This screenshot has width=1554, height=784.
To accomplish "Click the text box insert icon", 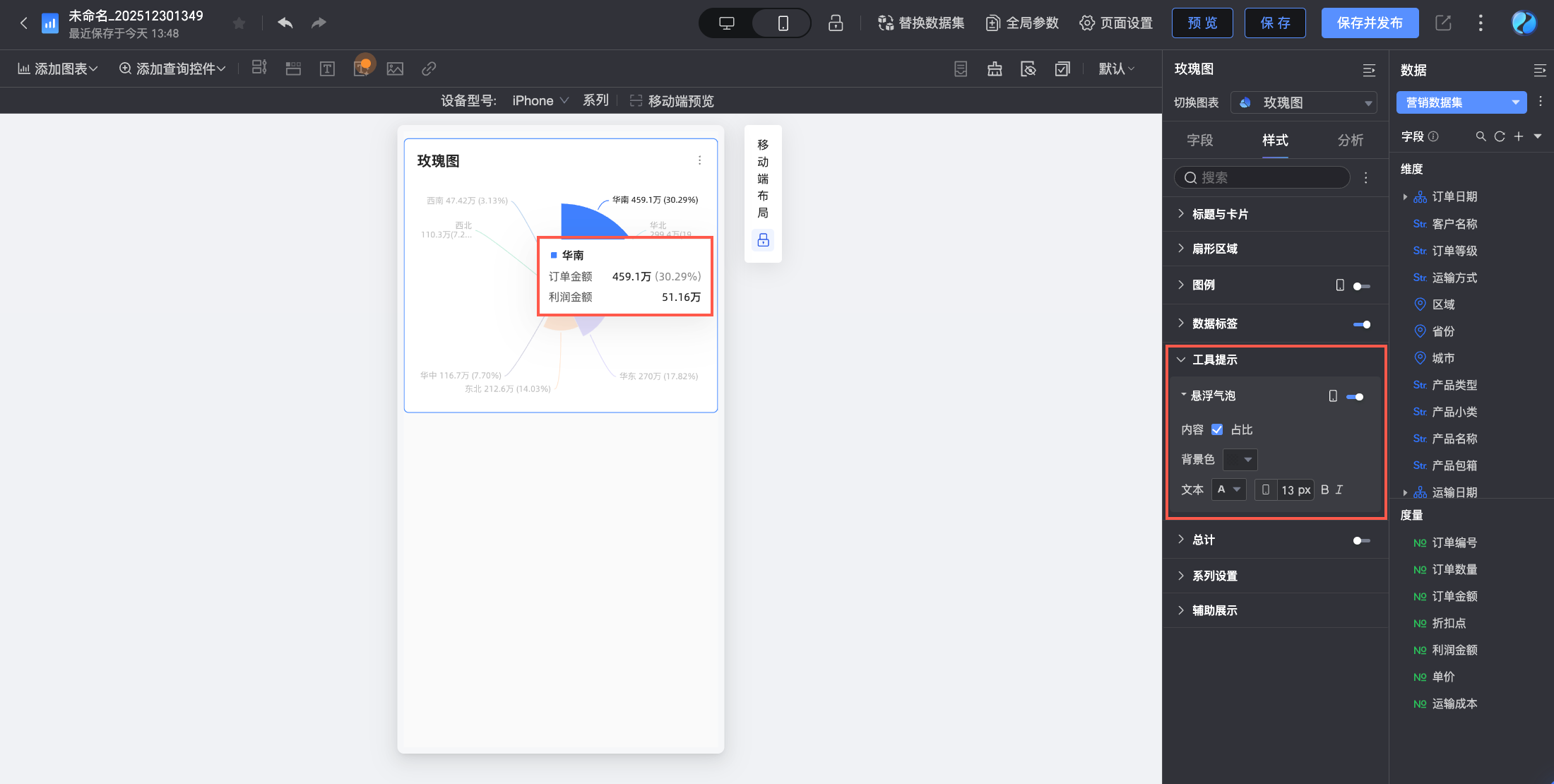I will tap(327, 69).
